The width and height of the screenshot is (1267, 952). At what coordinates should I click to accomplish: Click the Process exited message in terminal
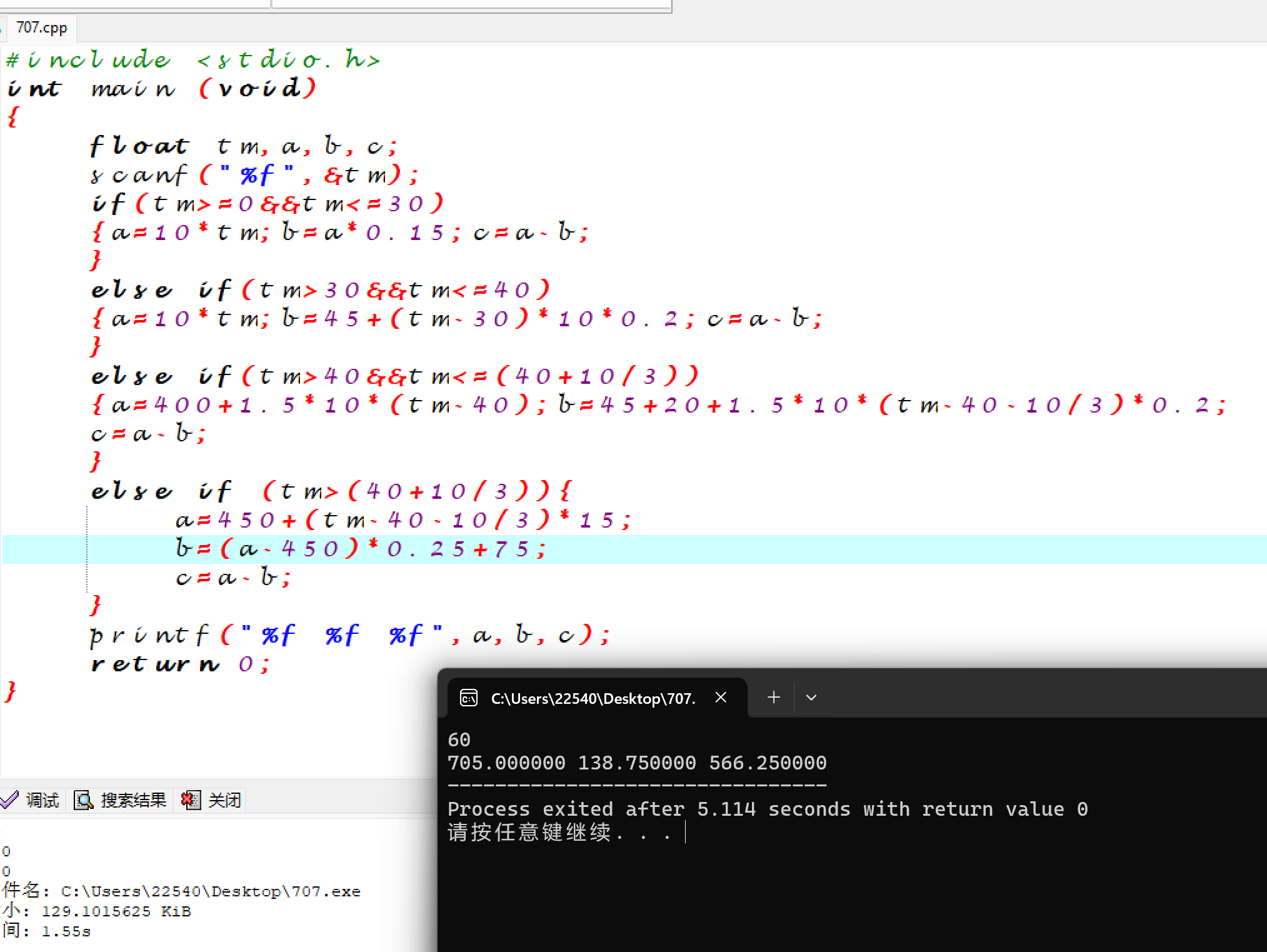click(767, 809)
